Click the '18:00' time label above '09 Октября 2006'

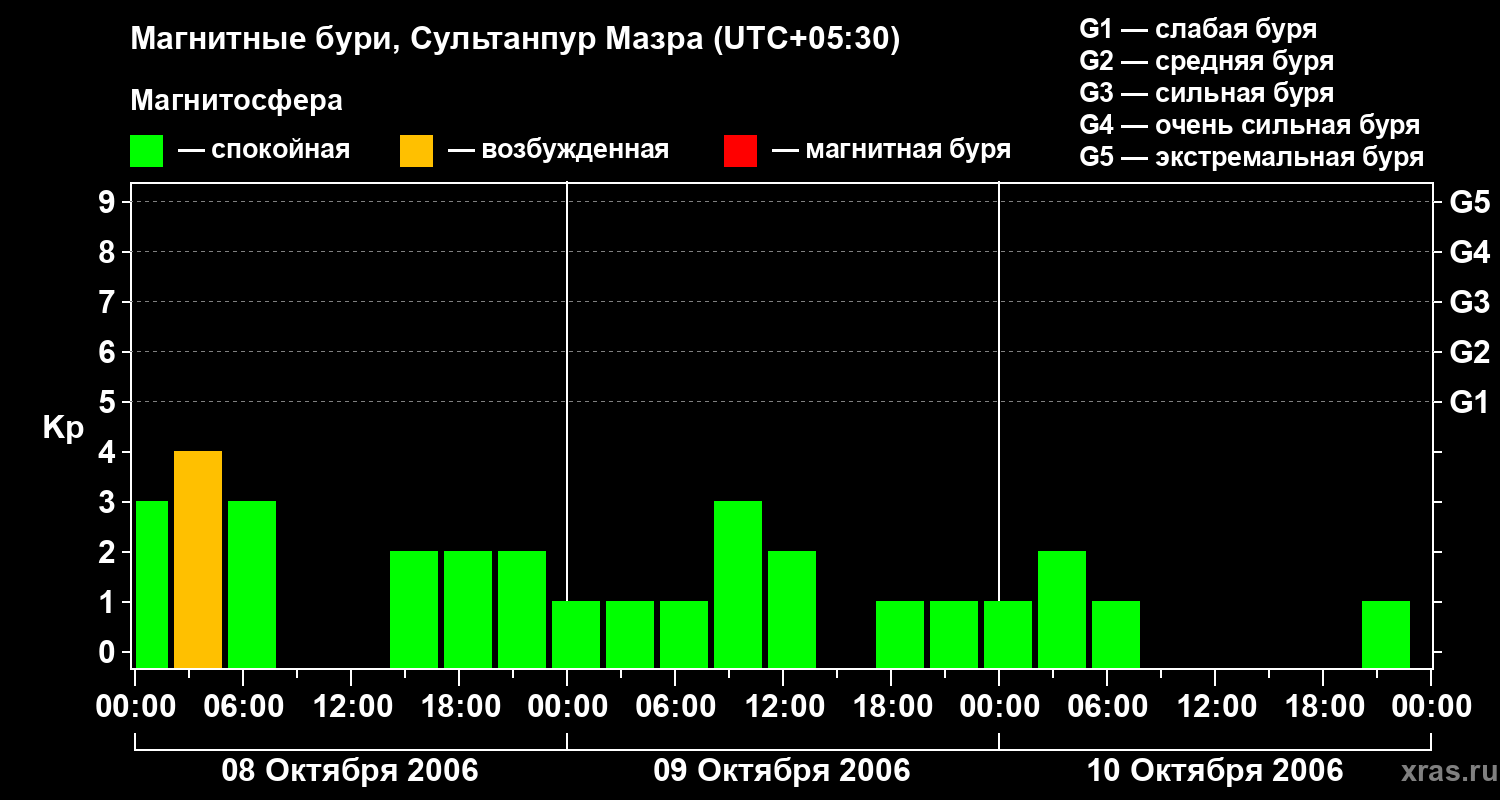[x=891, y=706]
